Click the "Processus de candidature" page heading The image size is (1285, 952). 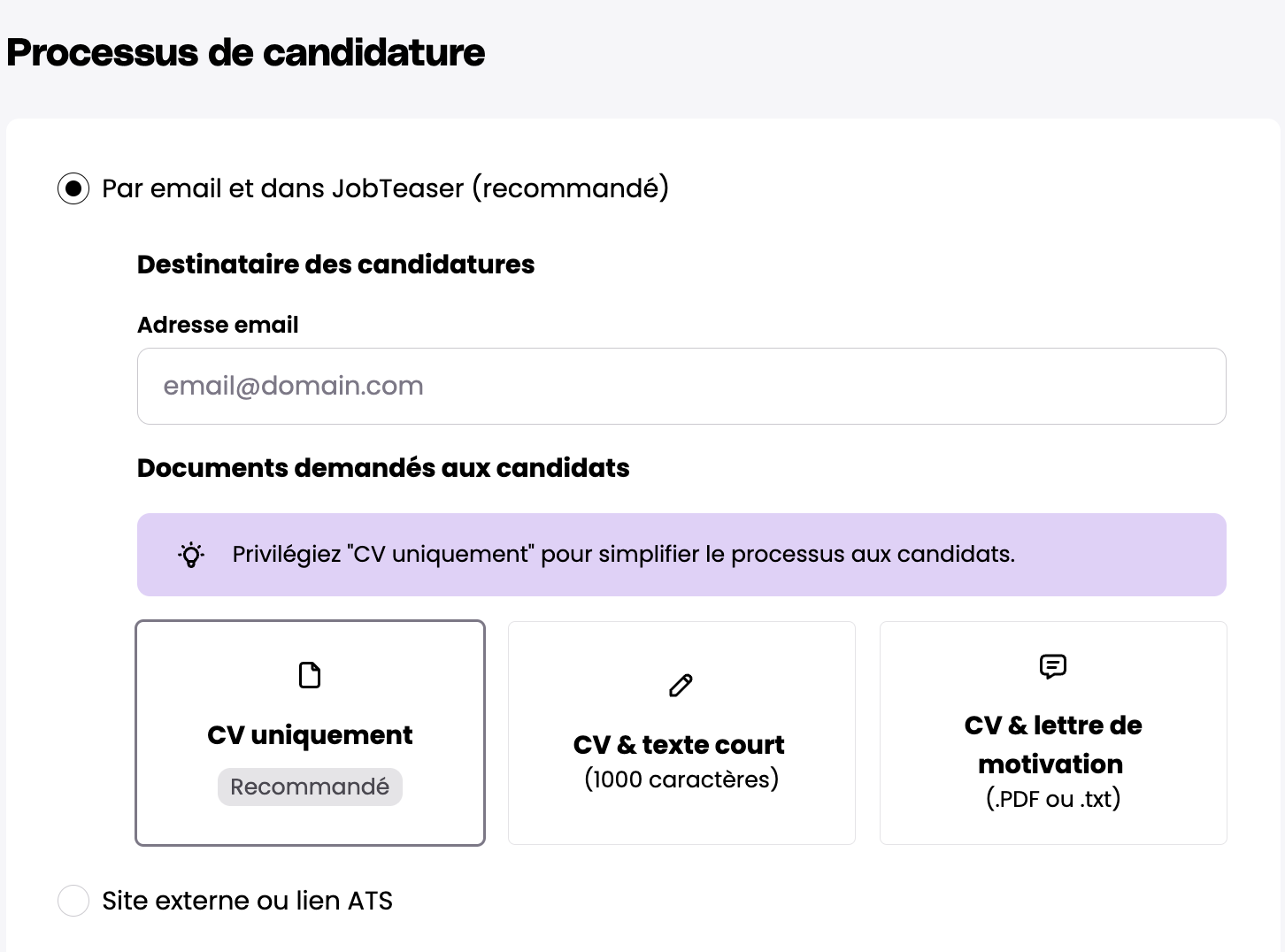point(246,52)
